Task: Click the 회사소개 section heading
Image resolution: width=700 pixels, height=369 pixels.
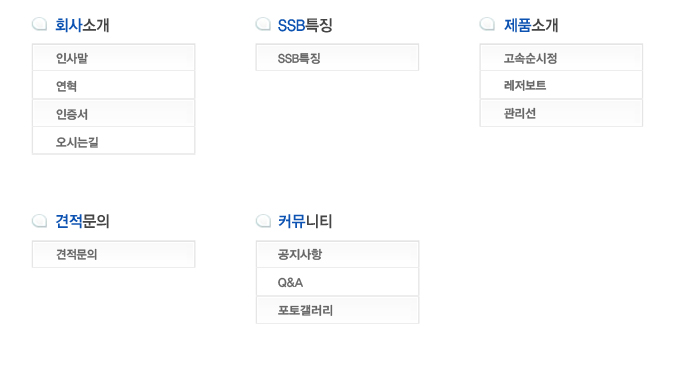Action: pyautogui.click(x=82, y=25)
